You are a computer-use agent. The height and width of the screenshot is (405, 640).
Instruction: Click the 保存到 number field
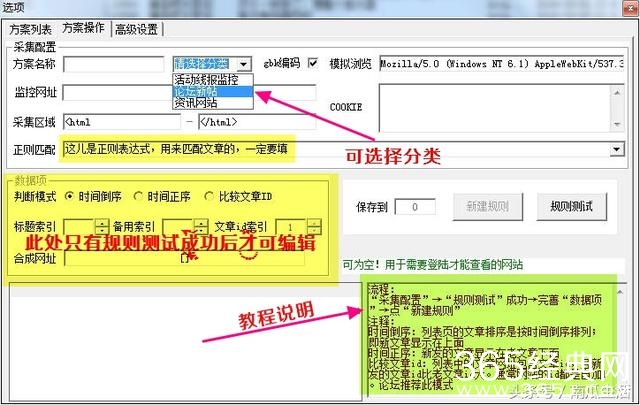[x=413, y=207]
